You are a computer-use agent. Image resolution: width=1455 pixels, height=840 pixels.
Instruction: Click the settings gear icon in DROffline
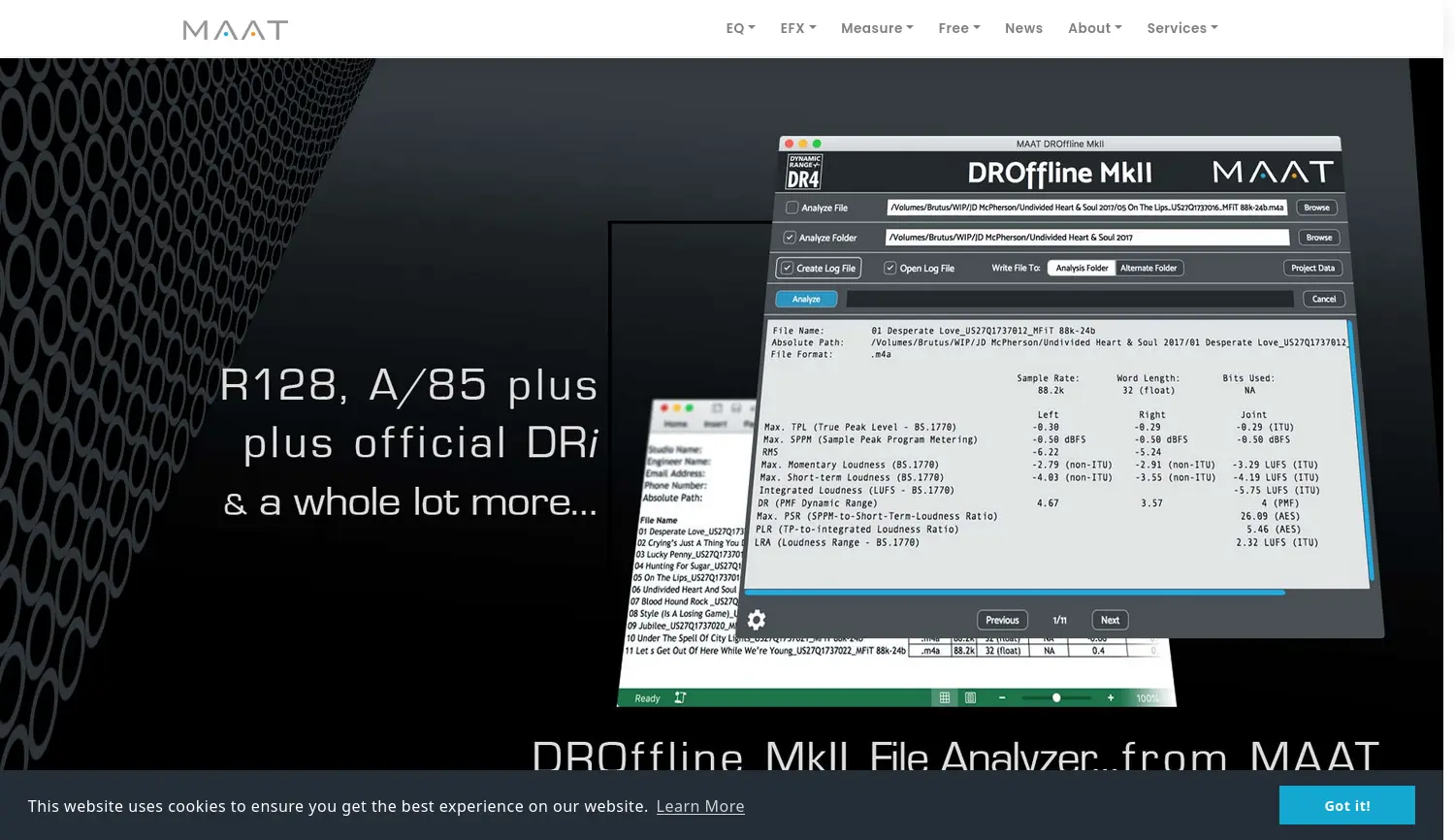click(x=757, y=620)
